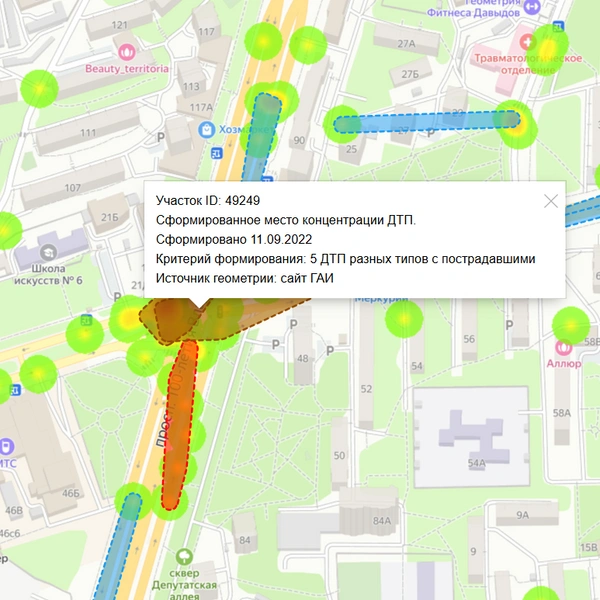Close the Участок ID 49249 popup

coord(551,201)
